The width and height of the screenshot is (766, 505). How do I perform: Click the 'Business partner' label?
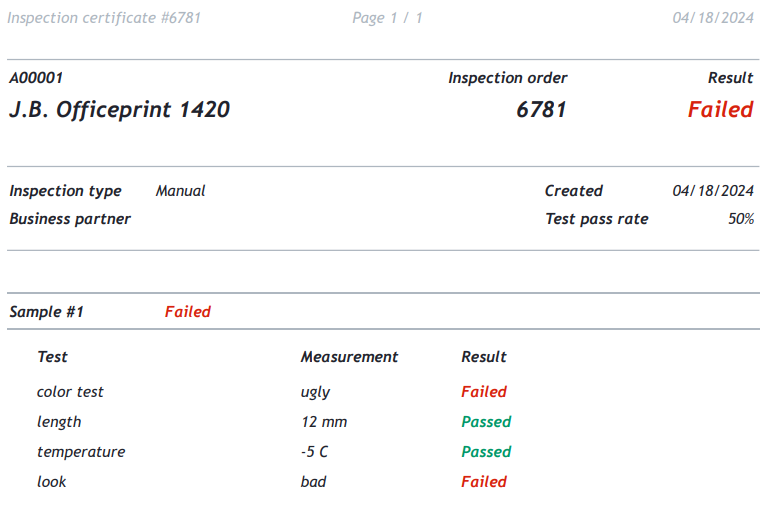click(70, 219)
